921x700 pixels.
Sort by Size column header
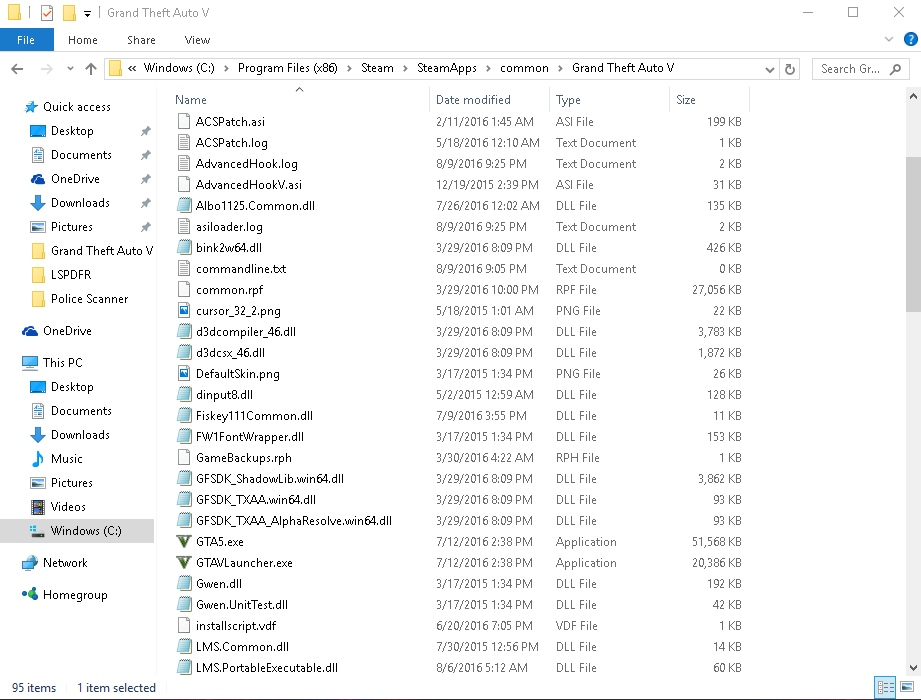tap(685, 100)
